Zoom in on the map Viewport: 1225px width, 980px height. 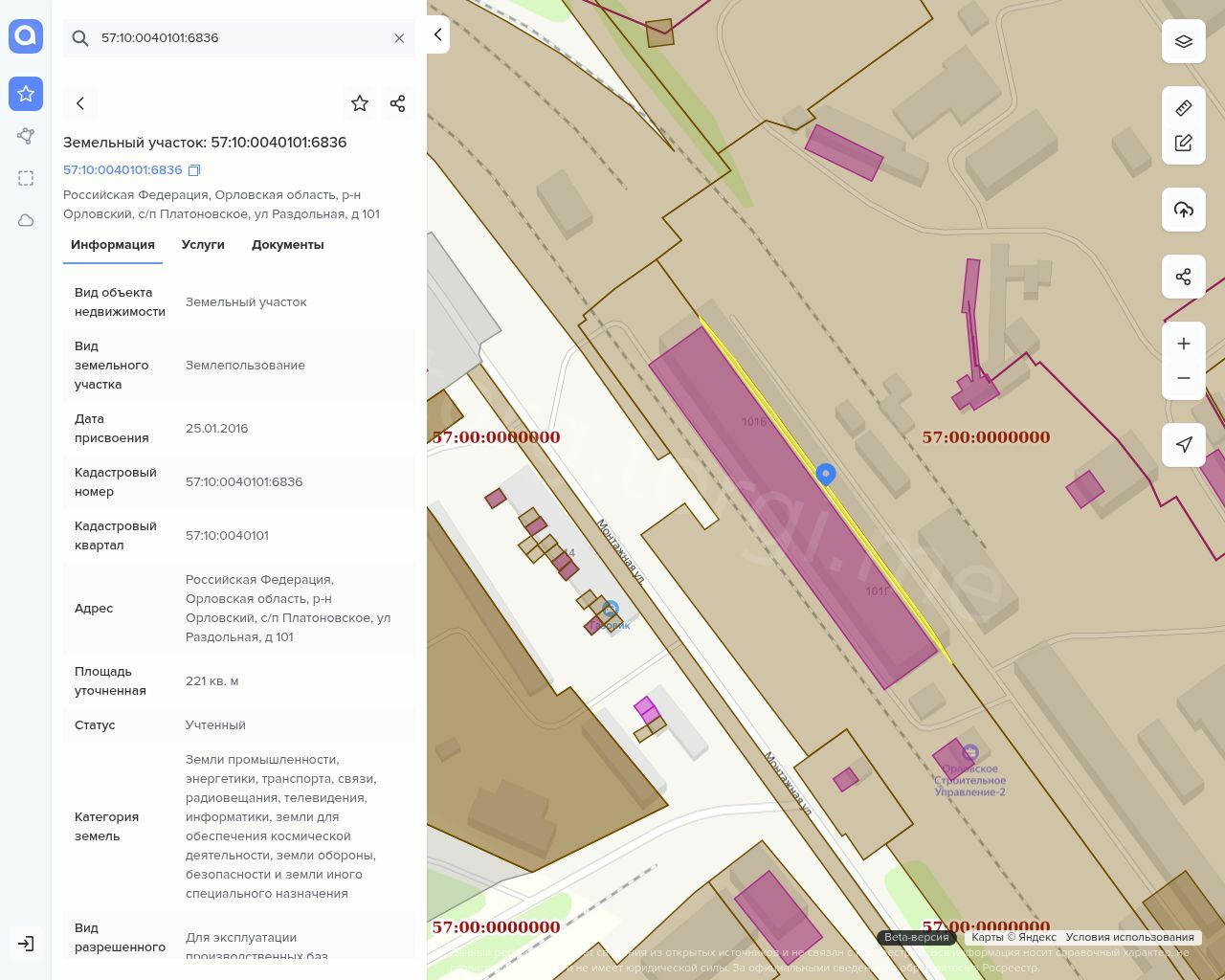1184,344
